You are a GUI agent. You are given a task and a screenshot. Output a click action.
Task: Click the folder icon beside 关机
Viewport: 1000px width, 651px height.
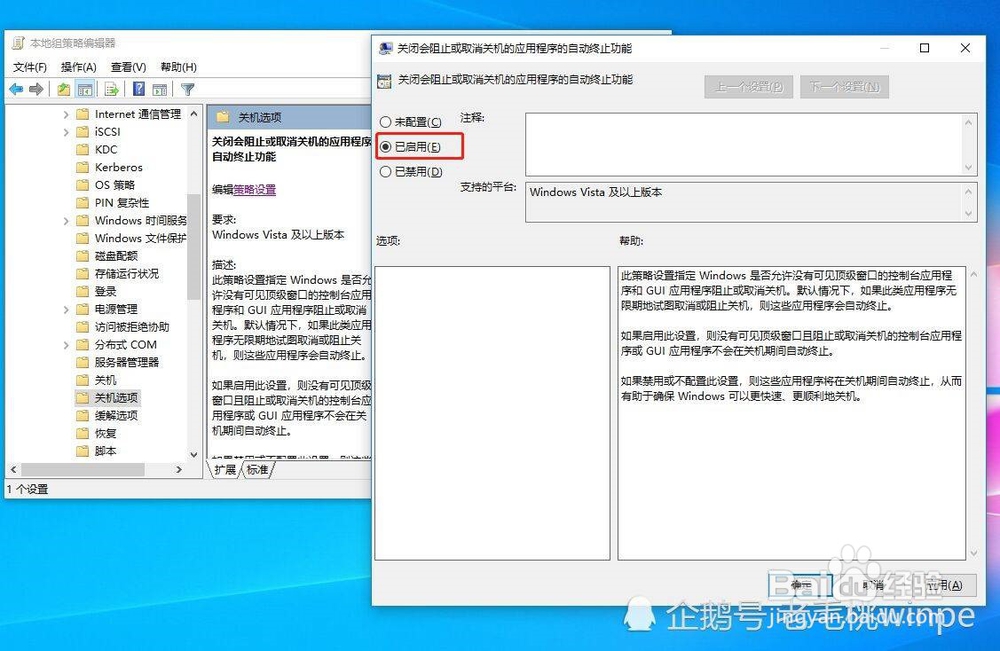82,380
